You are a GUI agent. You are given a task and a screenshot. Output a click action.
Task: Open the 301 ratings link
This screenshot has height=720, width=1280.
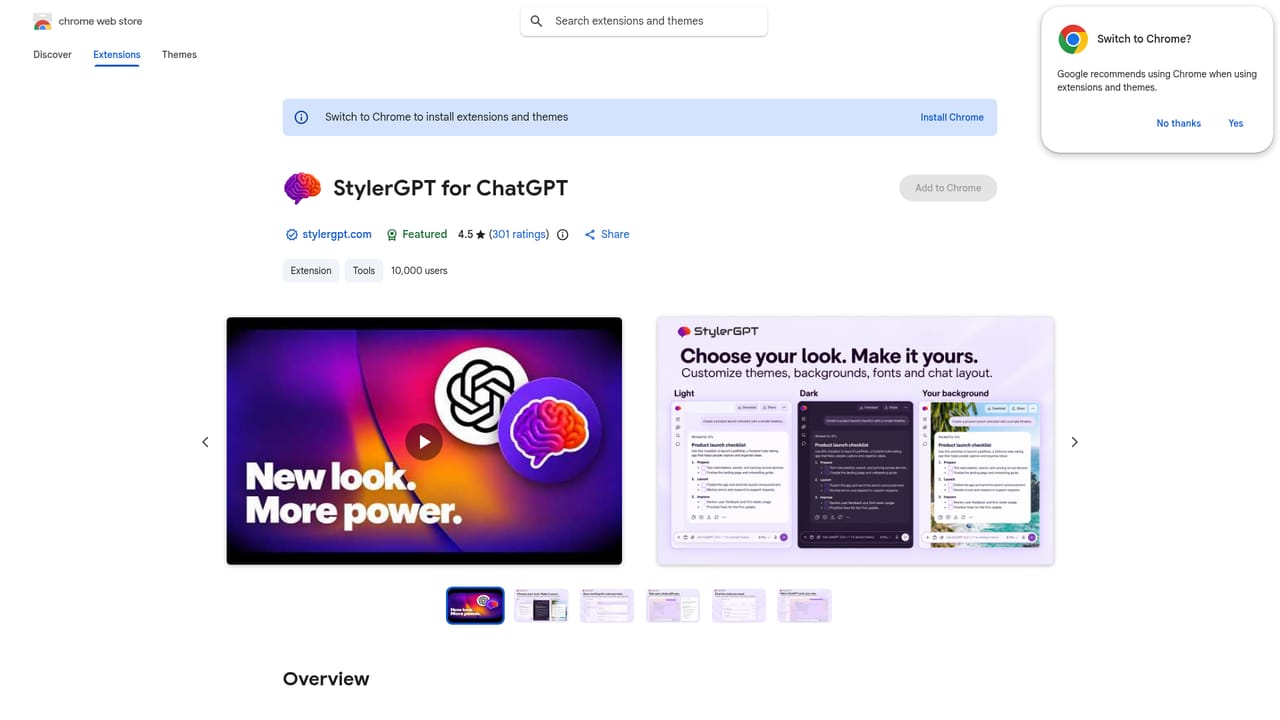coord(519,235)
